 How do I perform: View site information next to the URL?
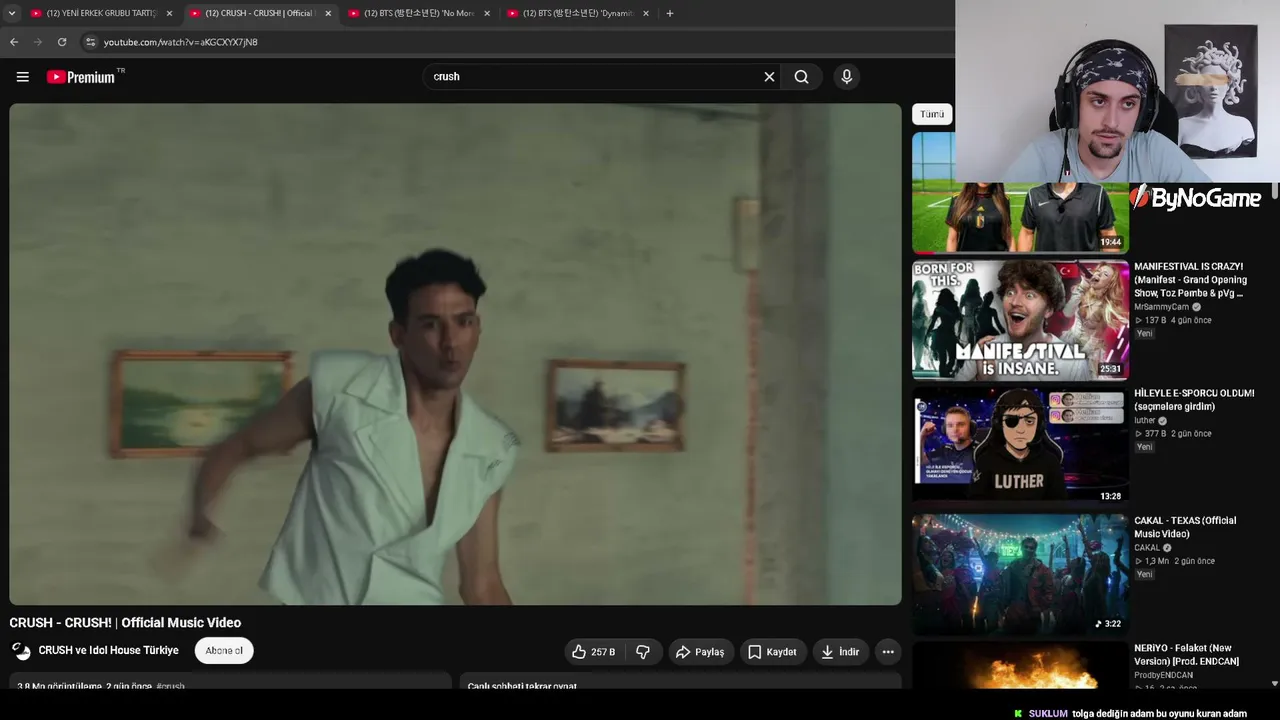(x=90, y=42)
